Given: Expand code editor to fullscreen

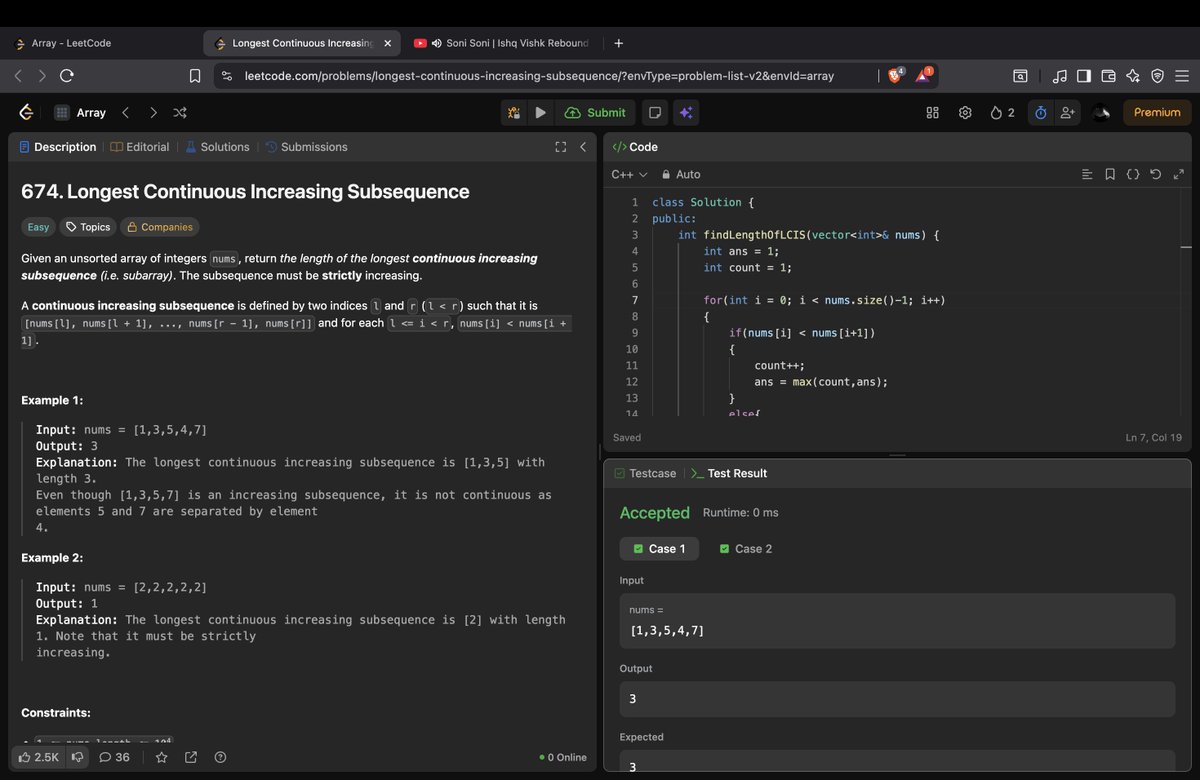Looking at the screenshot, I should click(x=1178, y=174).
